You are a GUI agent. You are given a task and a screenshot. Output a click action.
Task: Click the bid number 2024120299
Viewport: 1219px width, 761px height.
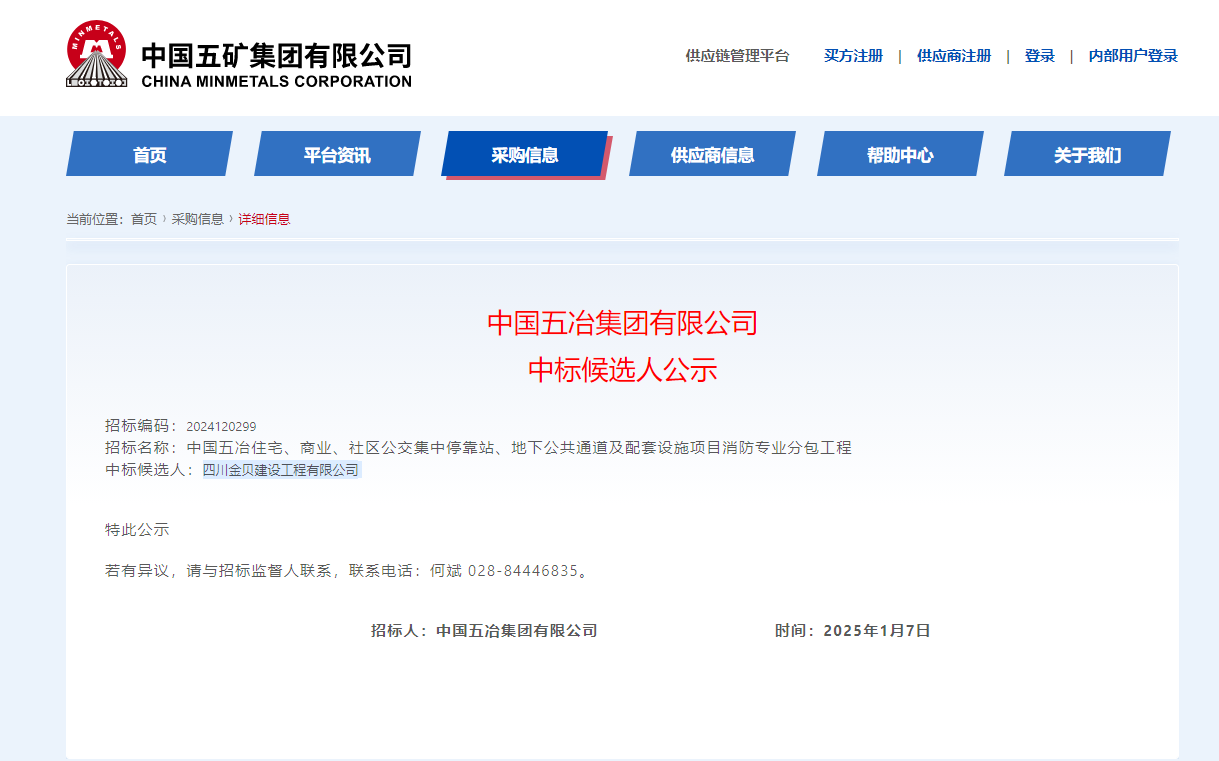(x=221, y=427)
